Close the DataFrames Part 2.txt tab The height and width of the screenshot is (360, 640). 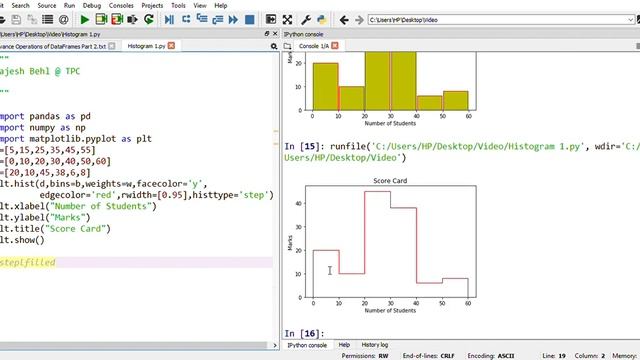click(x=112, y=46)
